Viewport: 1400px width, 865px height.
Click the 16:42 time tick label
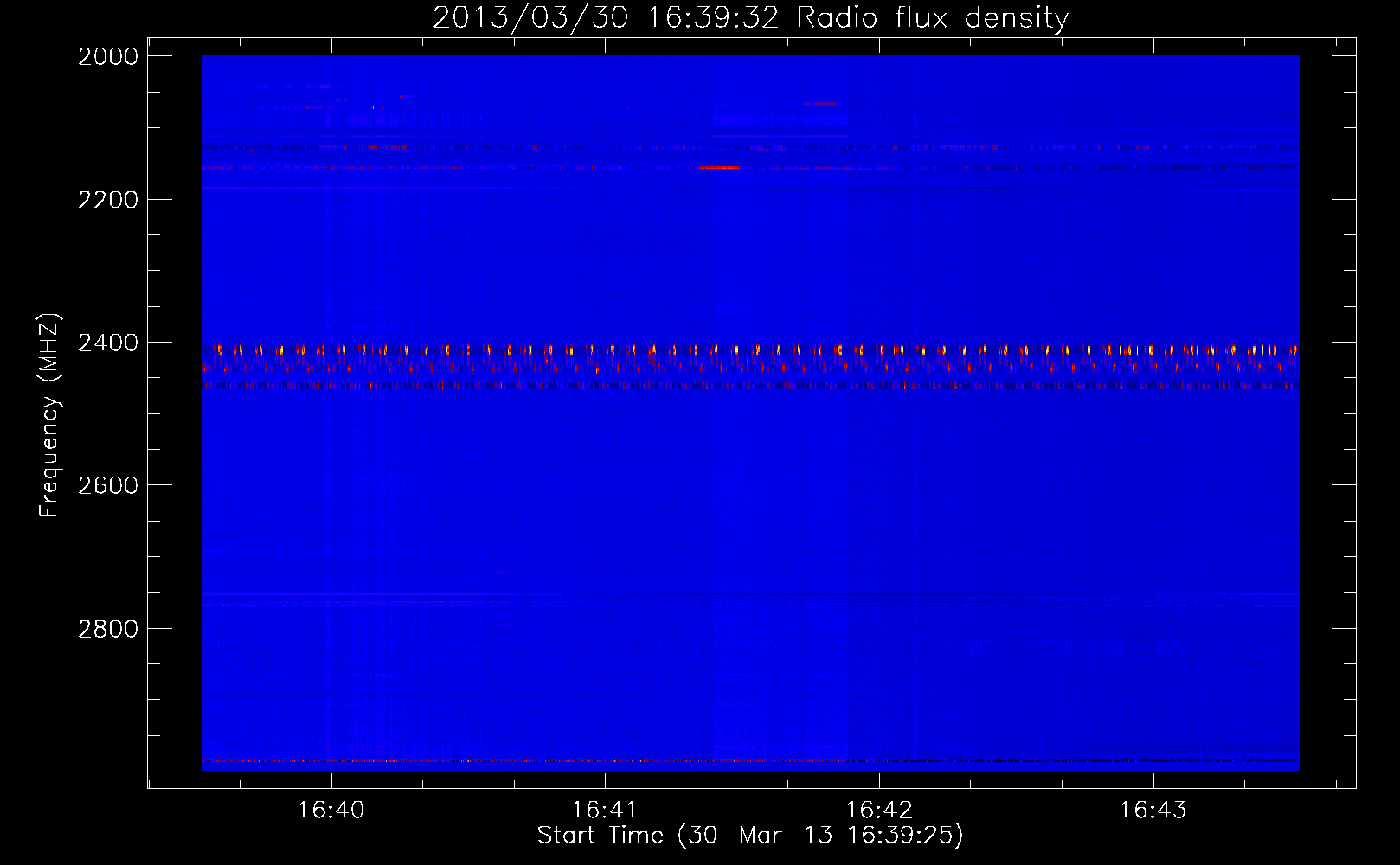pos(879,811)
